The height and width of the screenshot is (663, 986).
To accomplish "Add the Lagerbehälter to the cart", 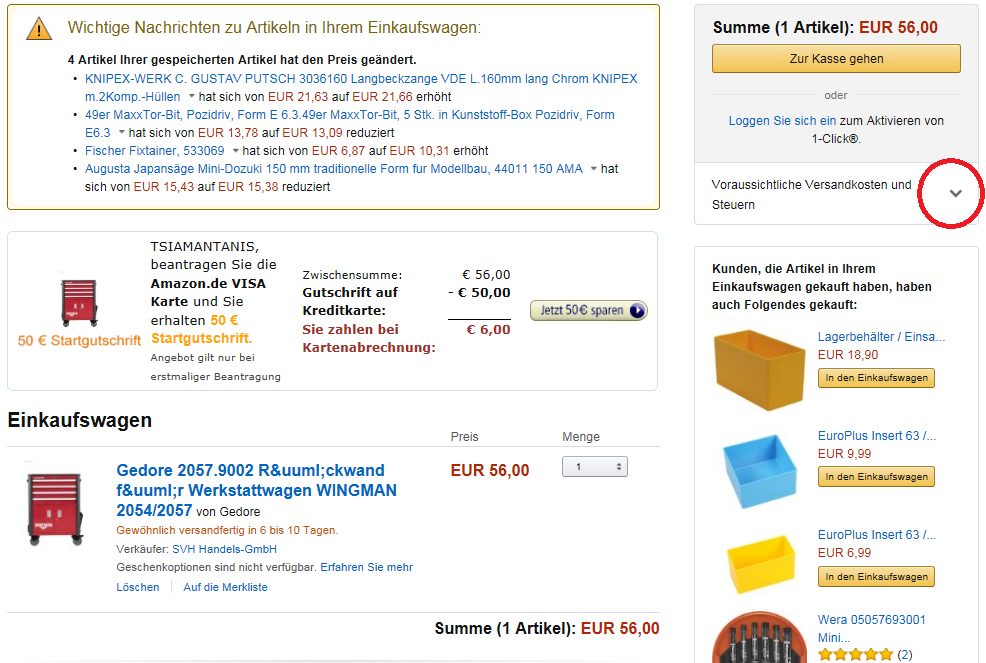I will tap(876, 377).
